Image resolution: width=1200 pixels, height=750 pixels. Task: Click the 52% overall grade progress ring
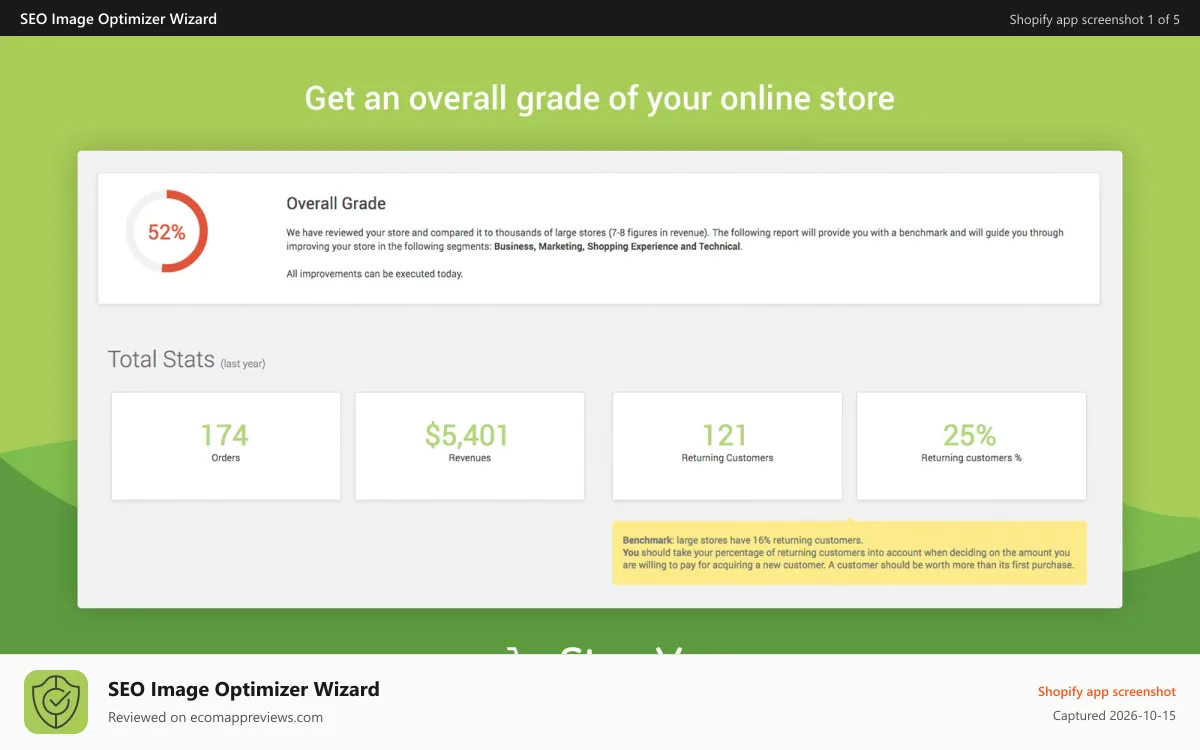coord(167,232)
